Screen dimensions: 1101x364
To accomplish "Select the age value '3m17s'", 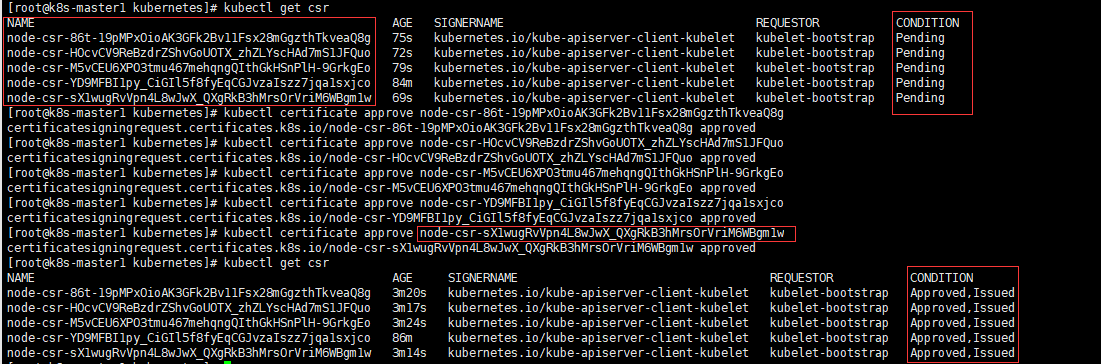I will tap(409, 308).
